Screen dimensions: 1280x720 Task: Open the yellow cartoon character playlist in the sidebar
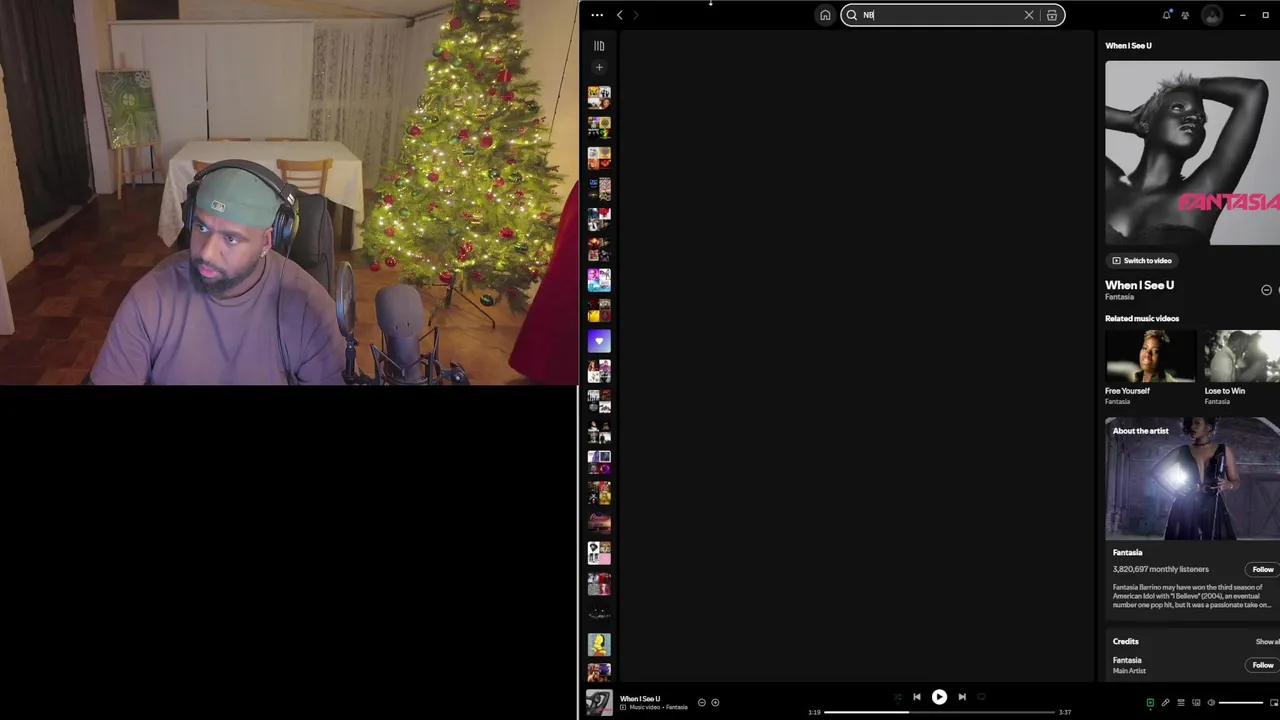(x=599, y=645)
